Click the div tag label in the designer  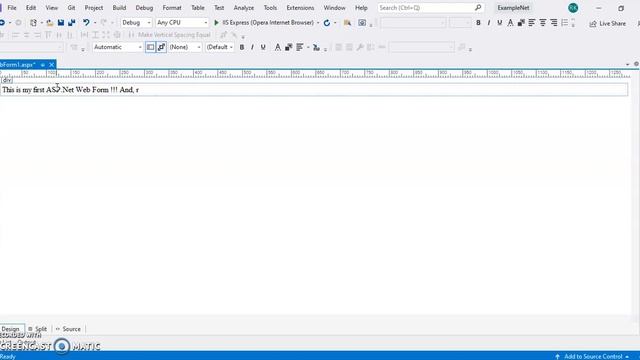7,80
